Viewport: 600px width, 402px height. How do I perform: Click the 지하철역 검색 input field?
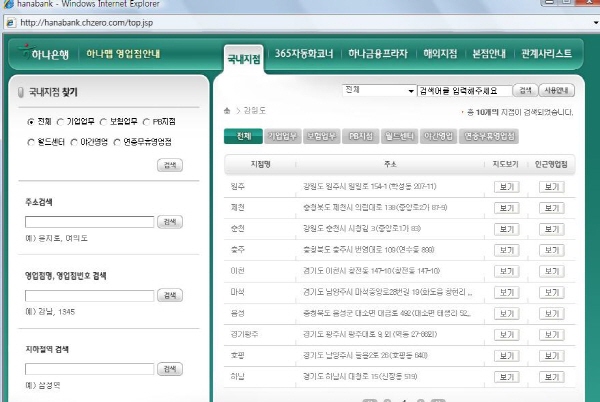point(89,369)
